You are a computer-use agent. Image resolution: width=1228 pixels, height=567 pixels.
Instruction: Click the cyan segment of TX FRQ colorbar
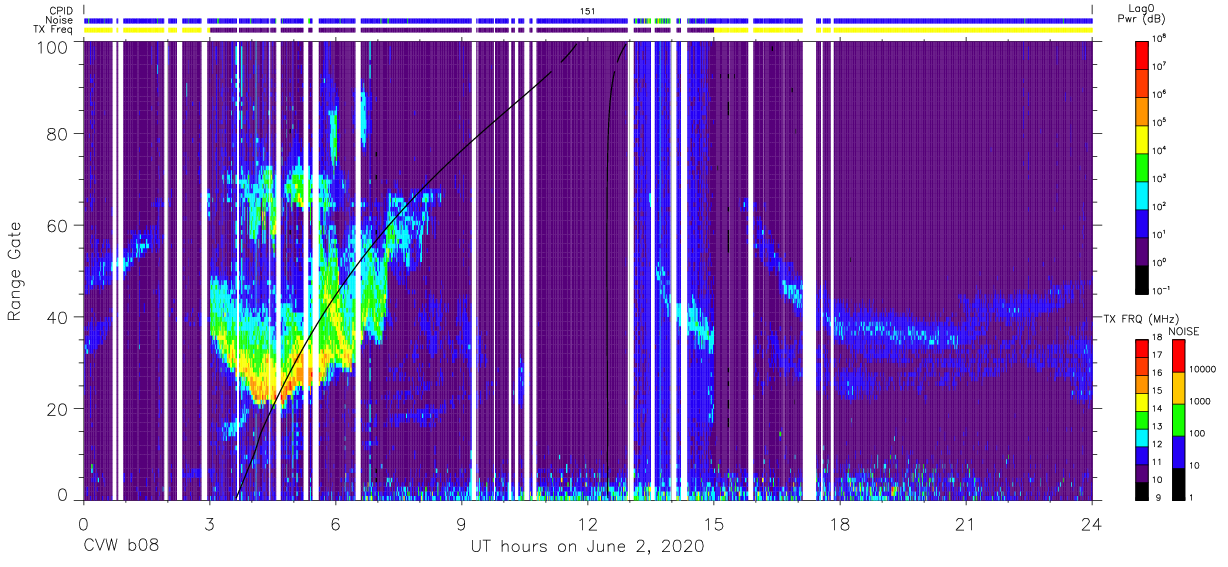[1141, 437]
